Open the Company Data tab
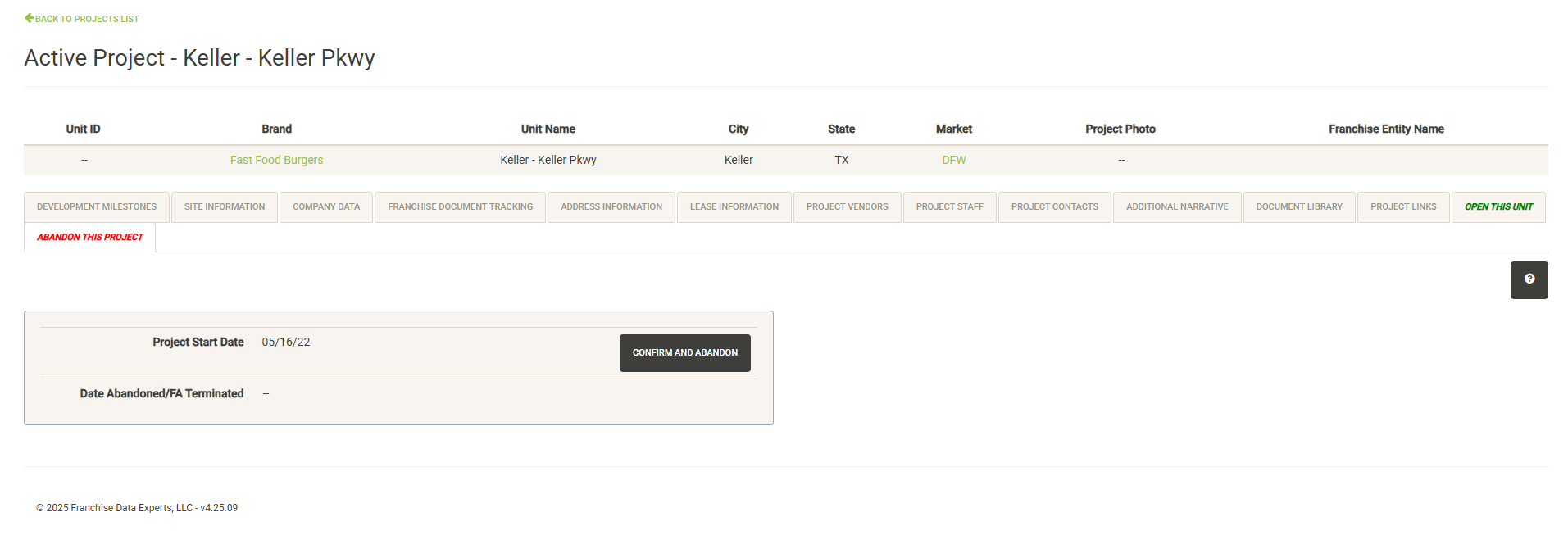 pyautogui.click(x=326, y=207)
